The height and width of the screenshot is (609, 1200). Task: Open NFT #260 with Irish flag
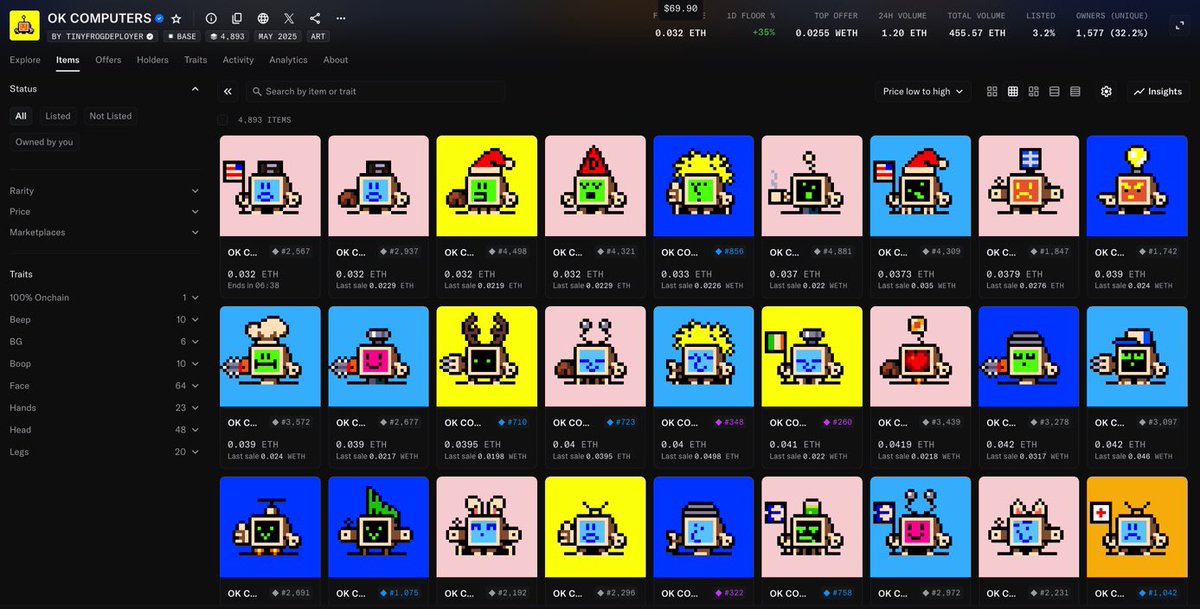tap(812, 357)
